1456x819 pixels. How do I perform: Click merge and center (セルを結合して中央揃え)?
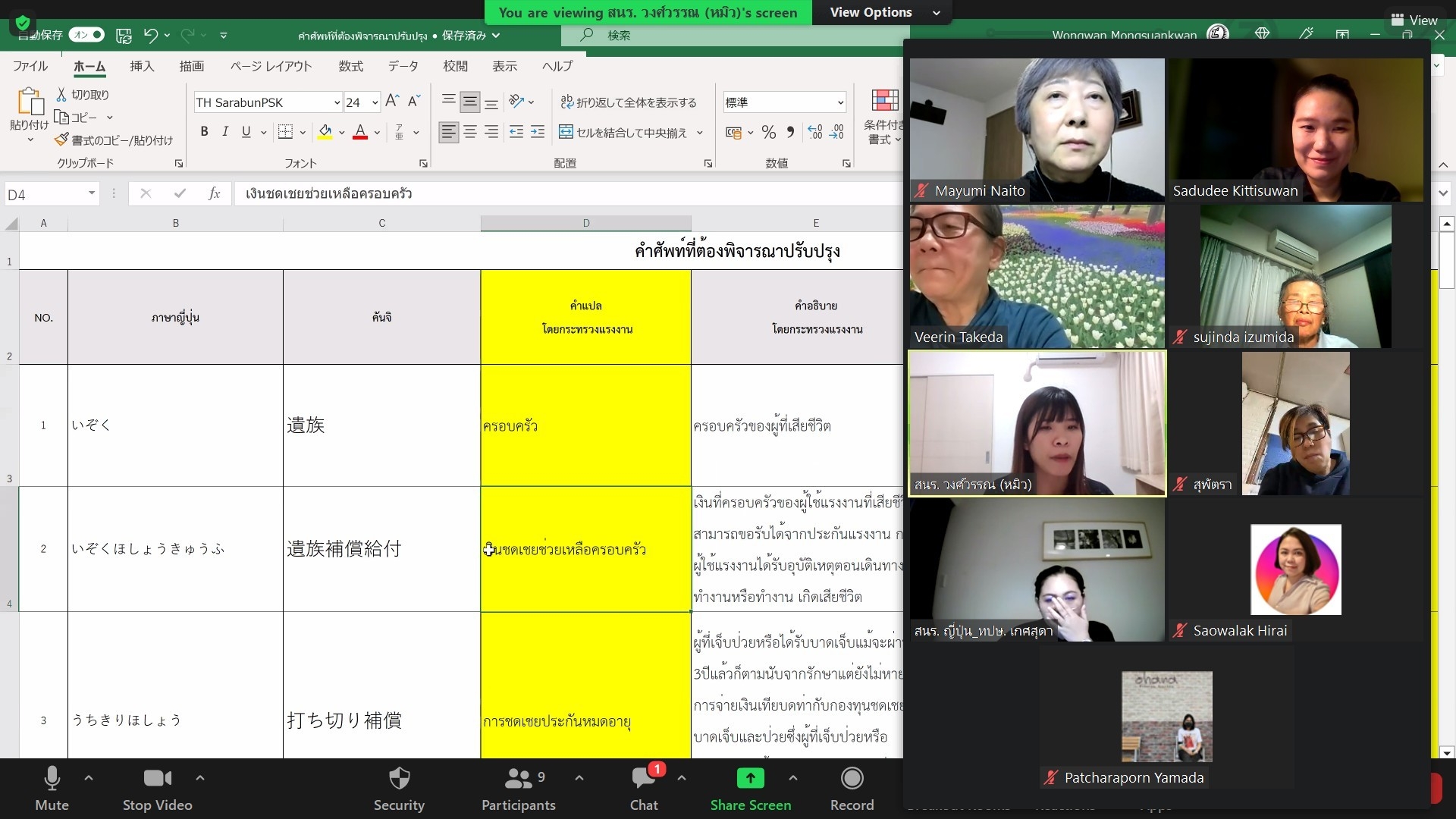tap(623, 133)
